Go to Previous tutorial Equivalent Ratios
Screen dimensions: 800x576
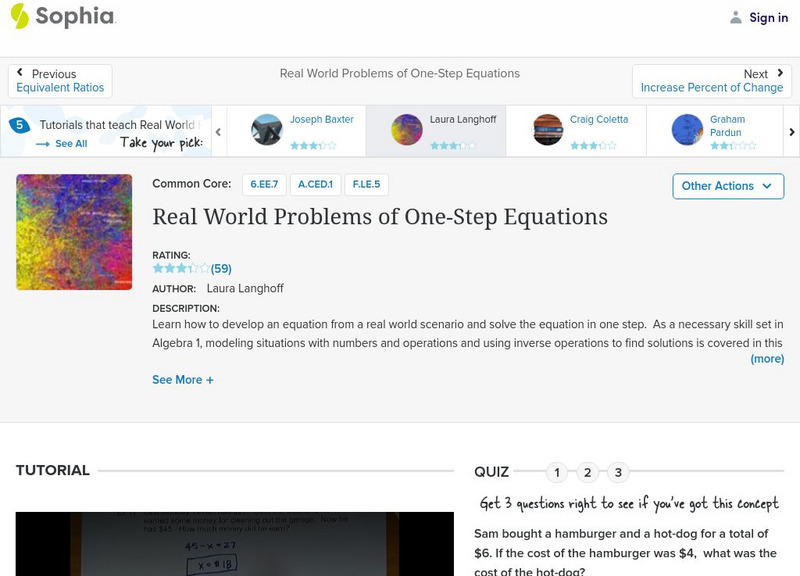(x=60, y=81)
